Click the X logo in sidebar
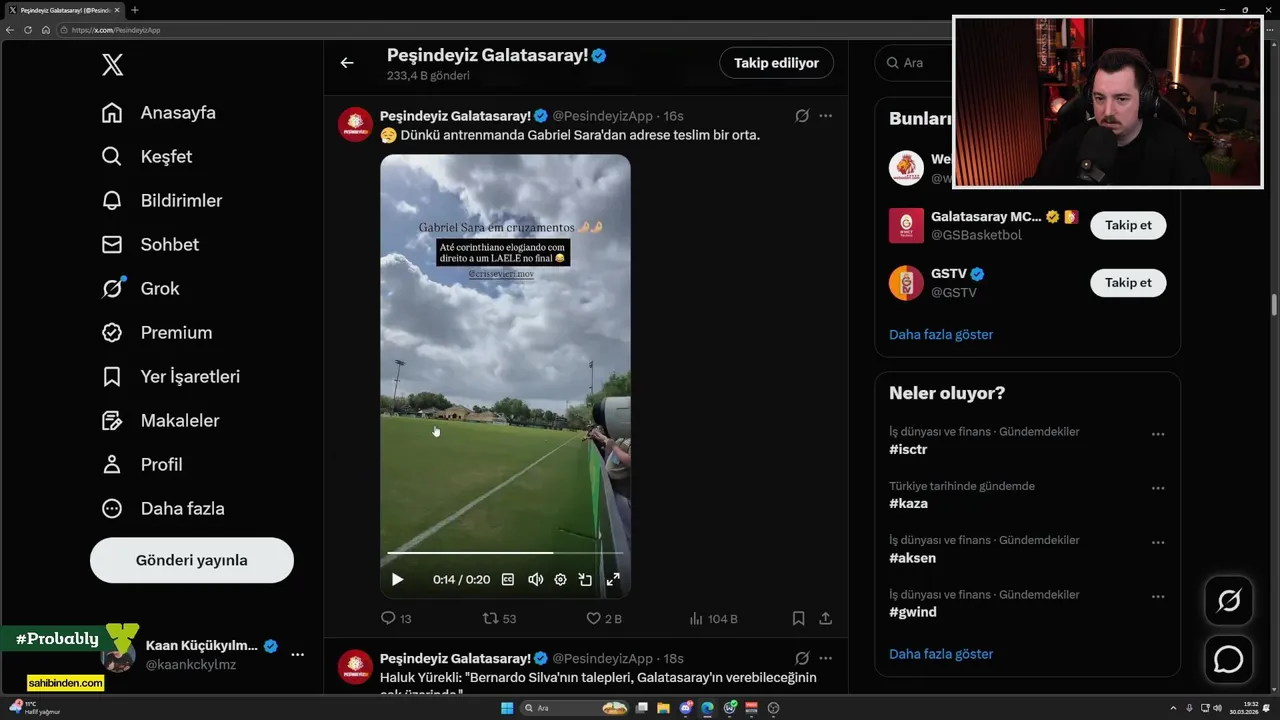 pos(113,65)
